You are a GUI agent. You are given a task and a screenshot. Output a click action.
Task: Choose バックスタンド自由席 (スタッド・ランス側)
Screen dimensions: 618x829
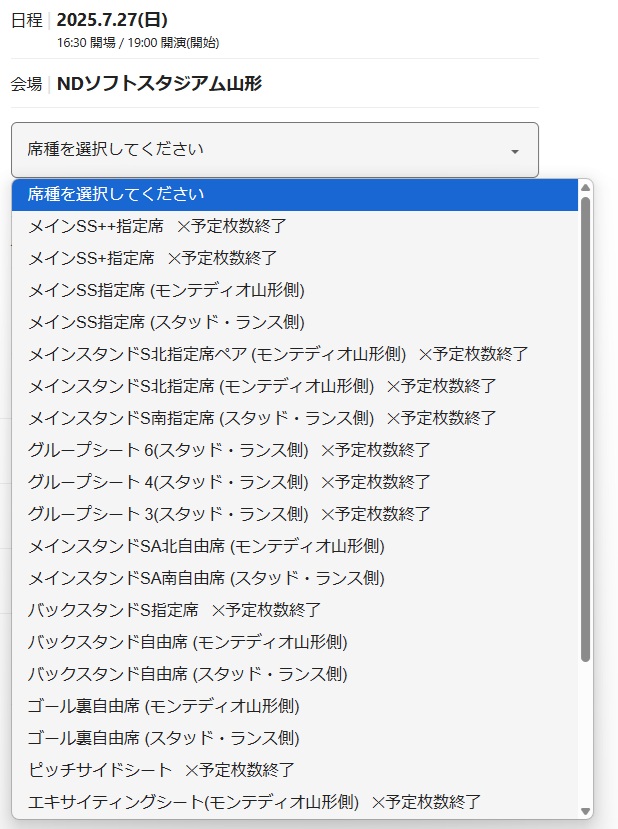(294, 674)
